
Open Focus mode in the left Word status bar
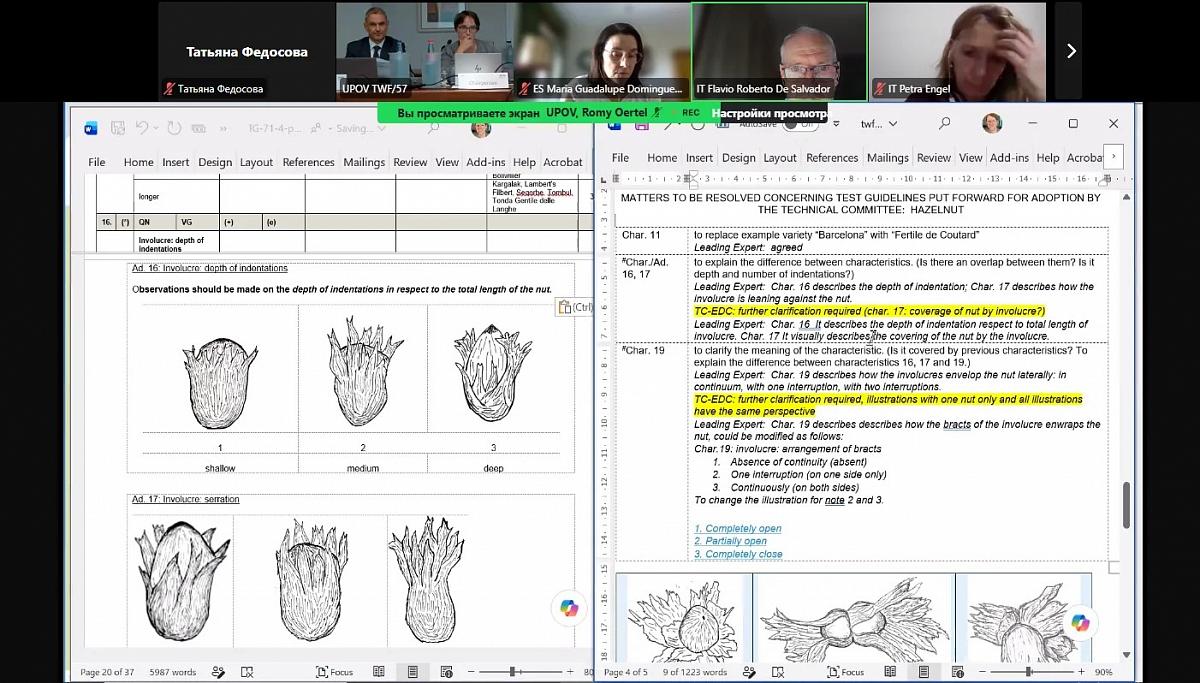pos(334,672)
